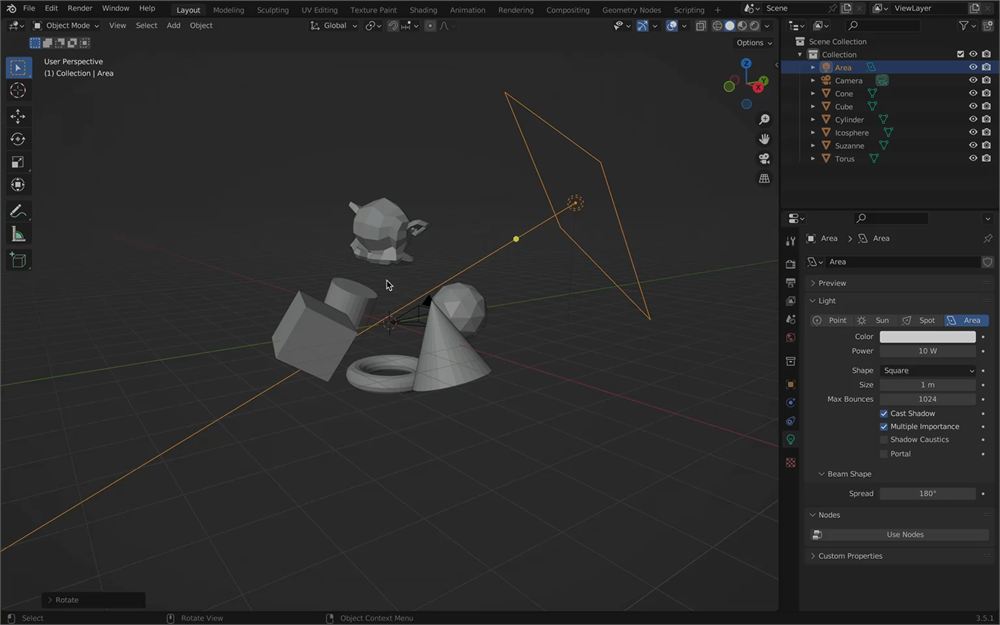Open the Render properties tab
This screenshot has width=1000, height=625.
coord(791,264)
